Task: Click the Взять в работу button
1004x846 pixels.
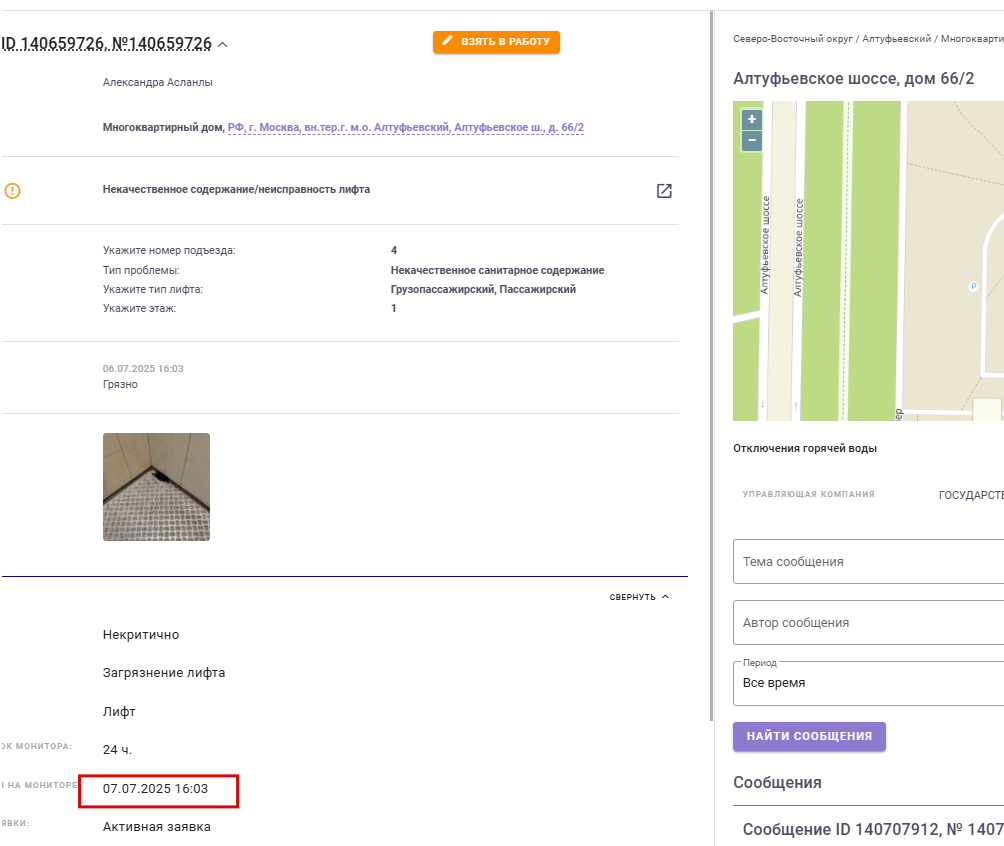Action: (x=496, y=42)
